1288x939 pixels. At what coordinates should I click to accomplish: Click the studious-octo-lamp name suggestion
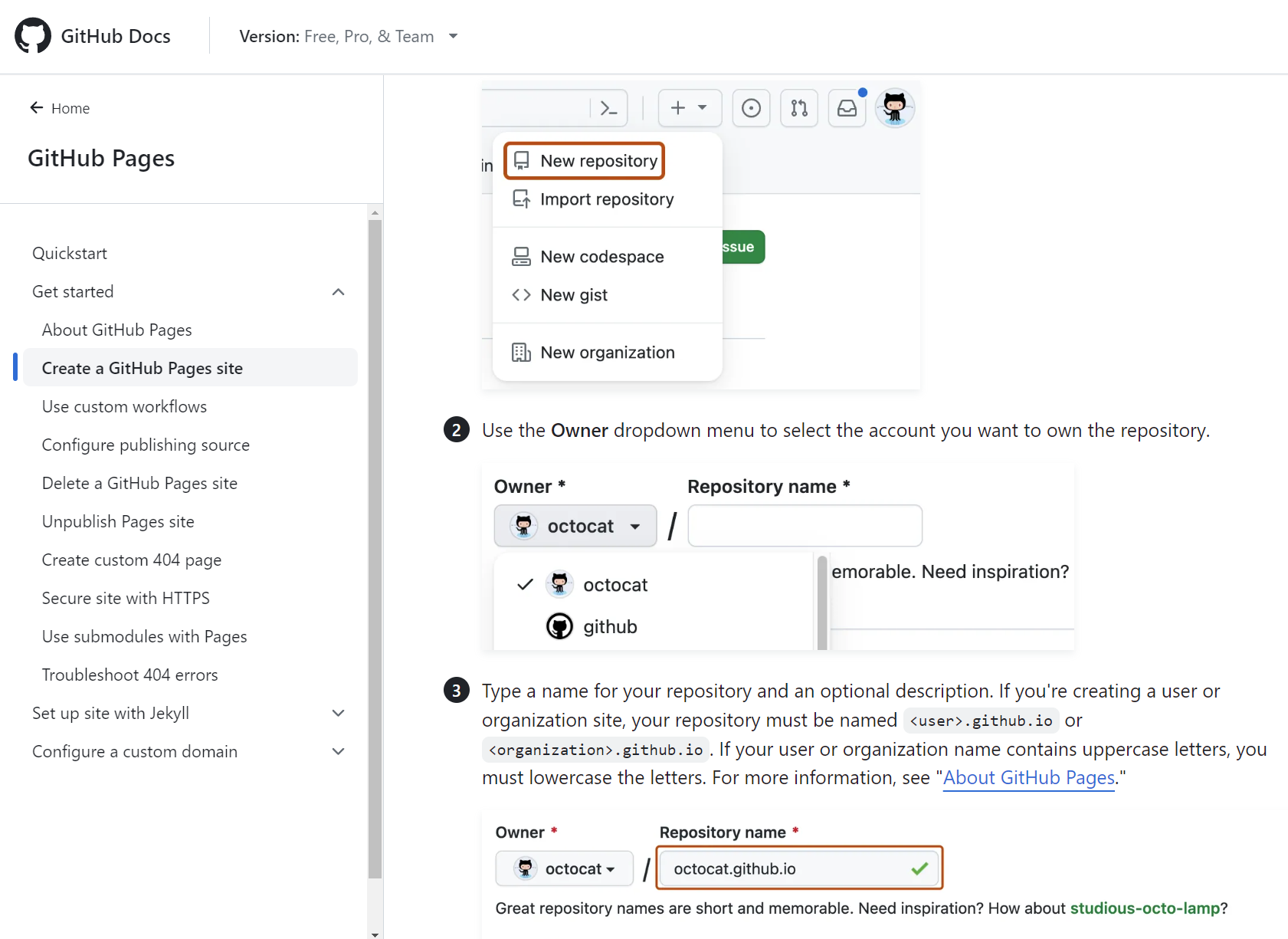tap(1145, 908)
